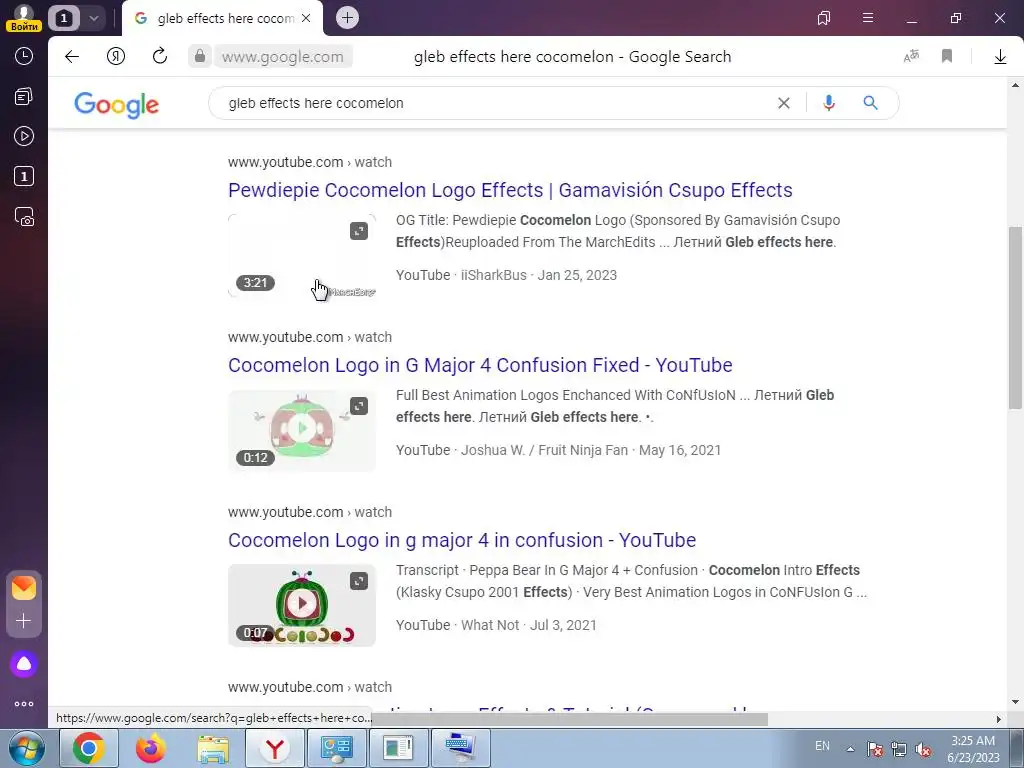Screen dimensions: 1024x768
Task: Switch to Yandex Browser on taskbar
Action: (275, 748)
